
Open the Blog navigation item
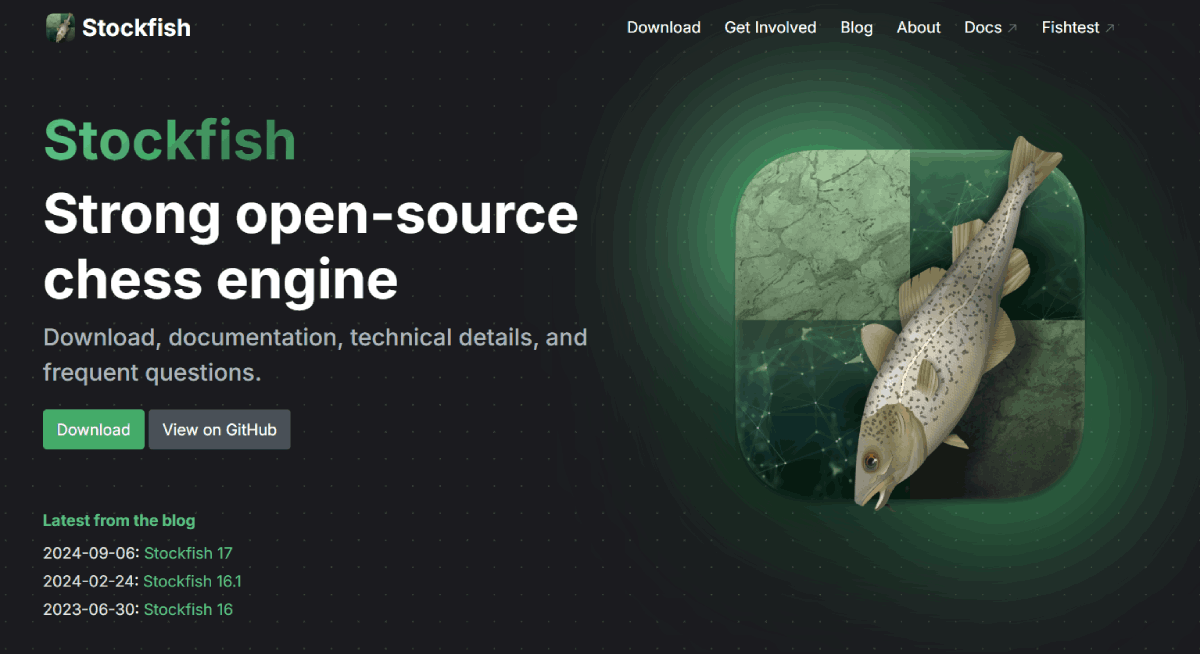pos(856,28)
